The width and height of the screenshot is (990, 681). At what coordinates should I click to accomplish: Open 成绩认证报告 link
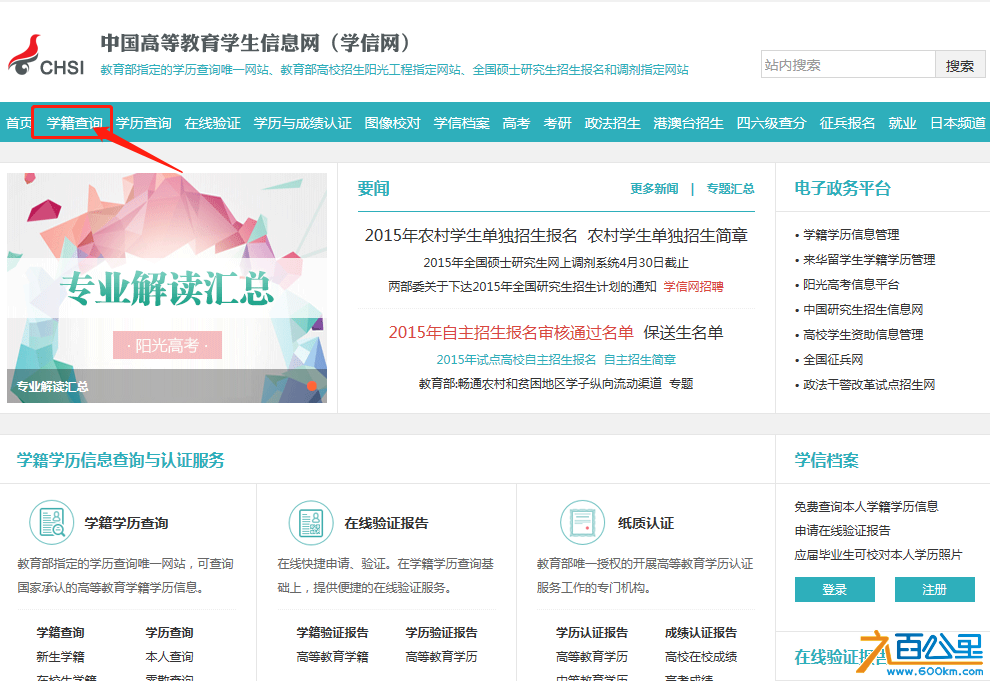[701, 632]
